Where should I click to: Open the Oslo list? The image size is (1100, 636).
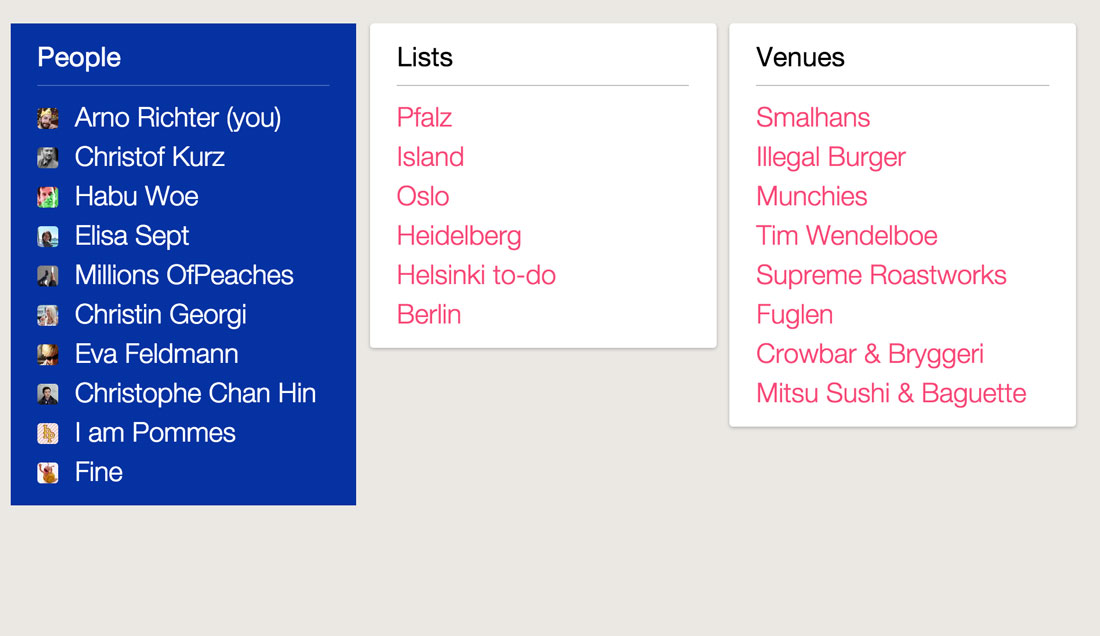(x=422, y=196)
